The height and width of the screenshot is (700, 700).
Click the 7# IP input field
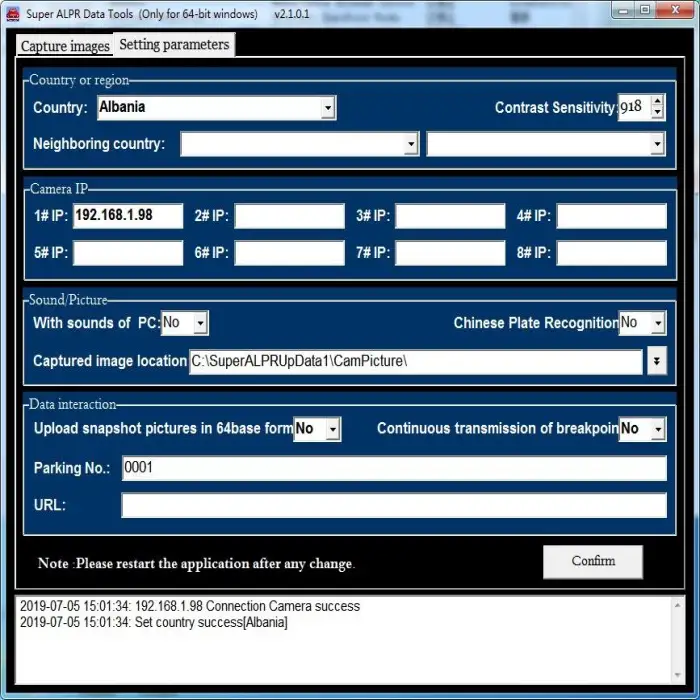click(450, 253)
